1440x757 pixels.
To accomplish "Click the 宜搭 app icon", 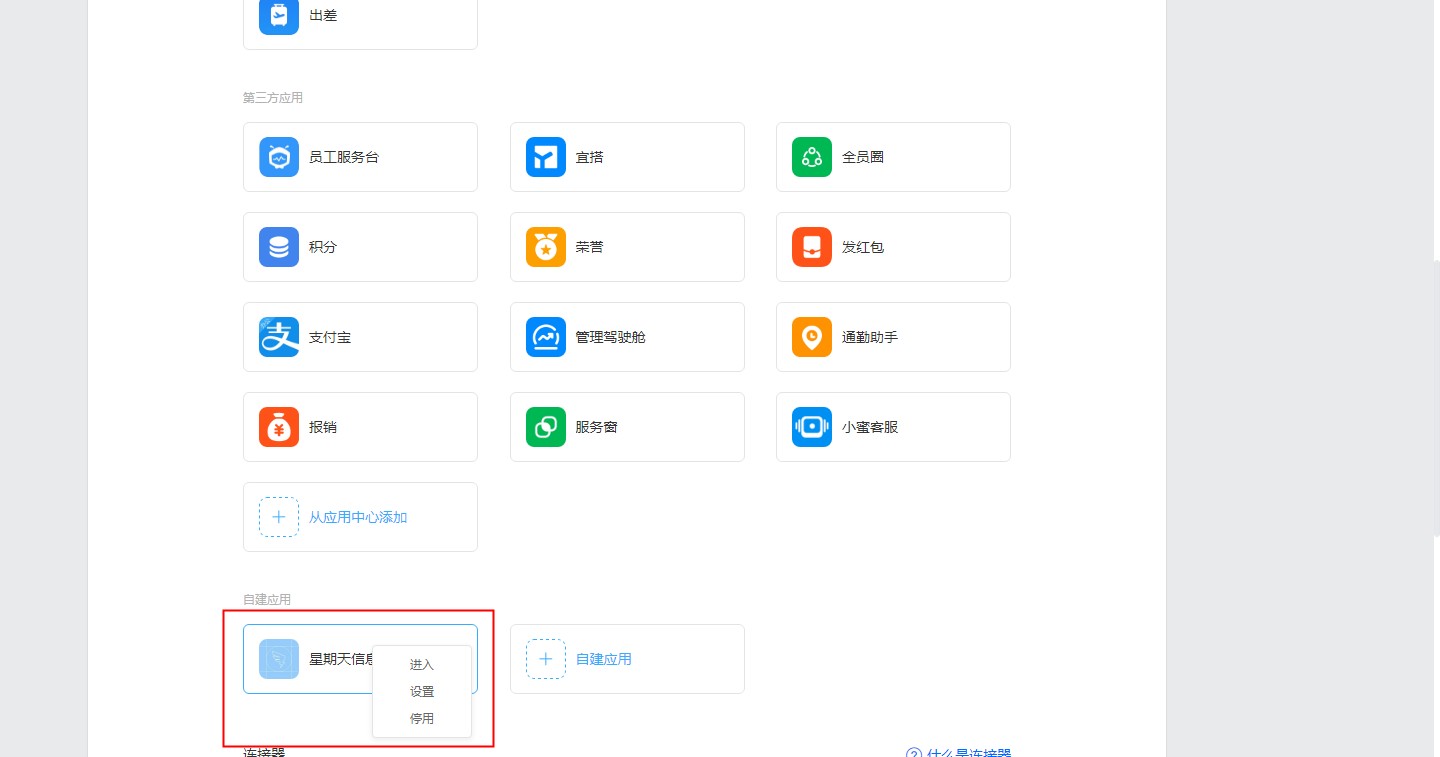I will [545, 157].
